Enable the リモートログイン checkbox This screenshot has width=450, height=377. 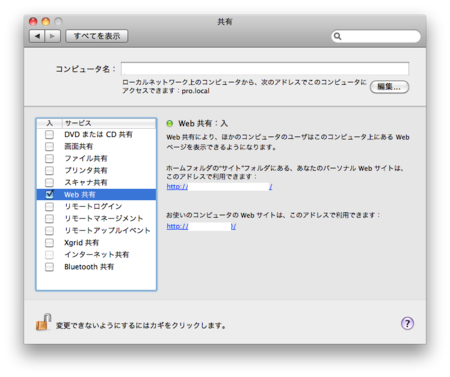tap(49, 206)
